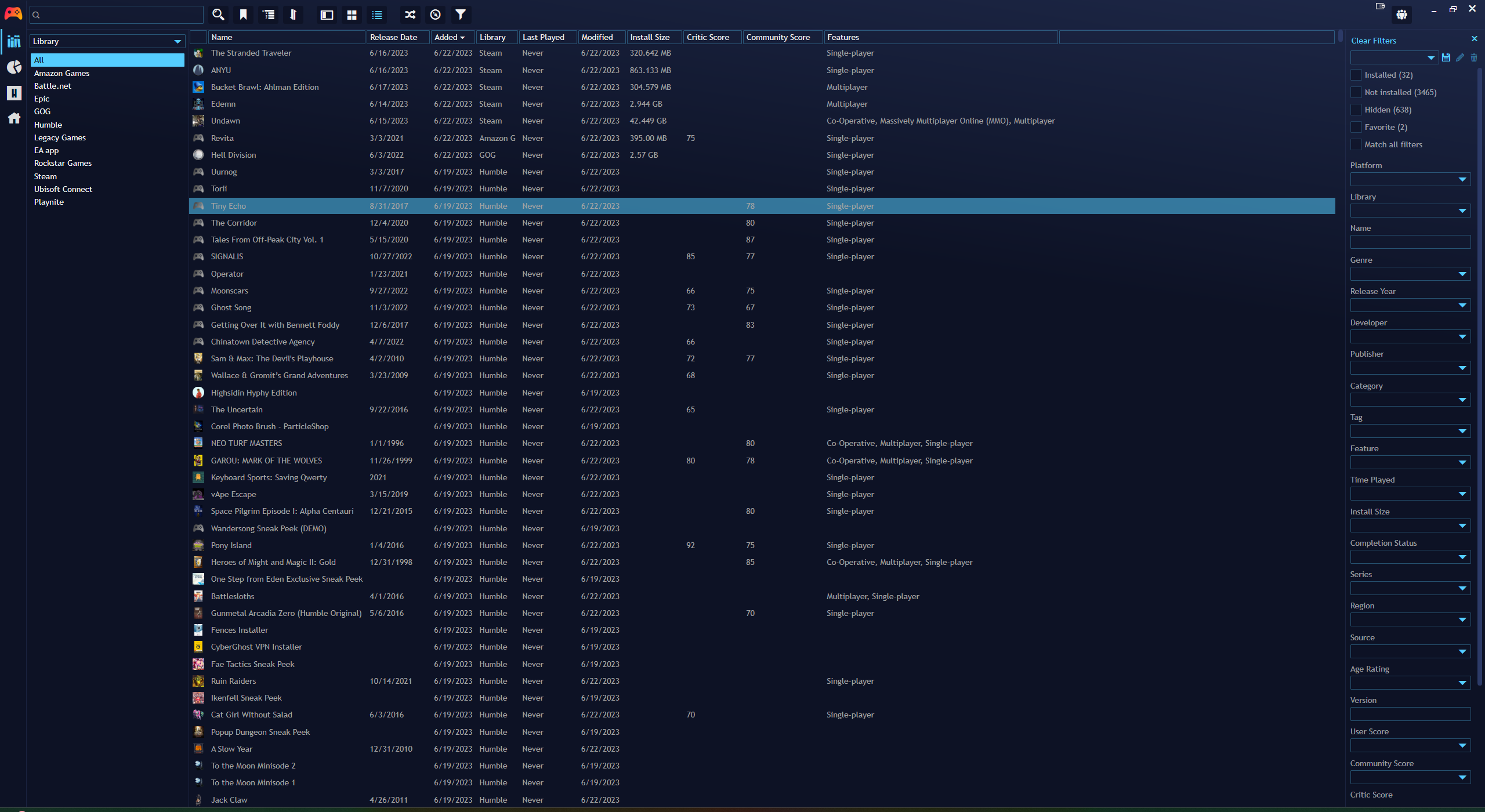This screenshot has height=812, width=1485.
Task: Open the Library view type combo box
Action: [107, 41]
